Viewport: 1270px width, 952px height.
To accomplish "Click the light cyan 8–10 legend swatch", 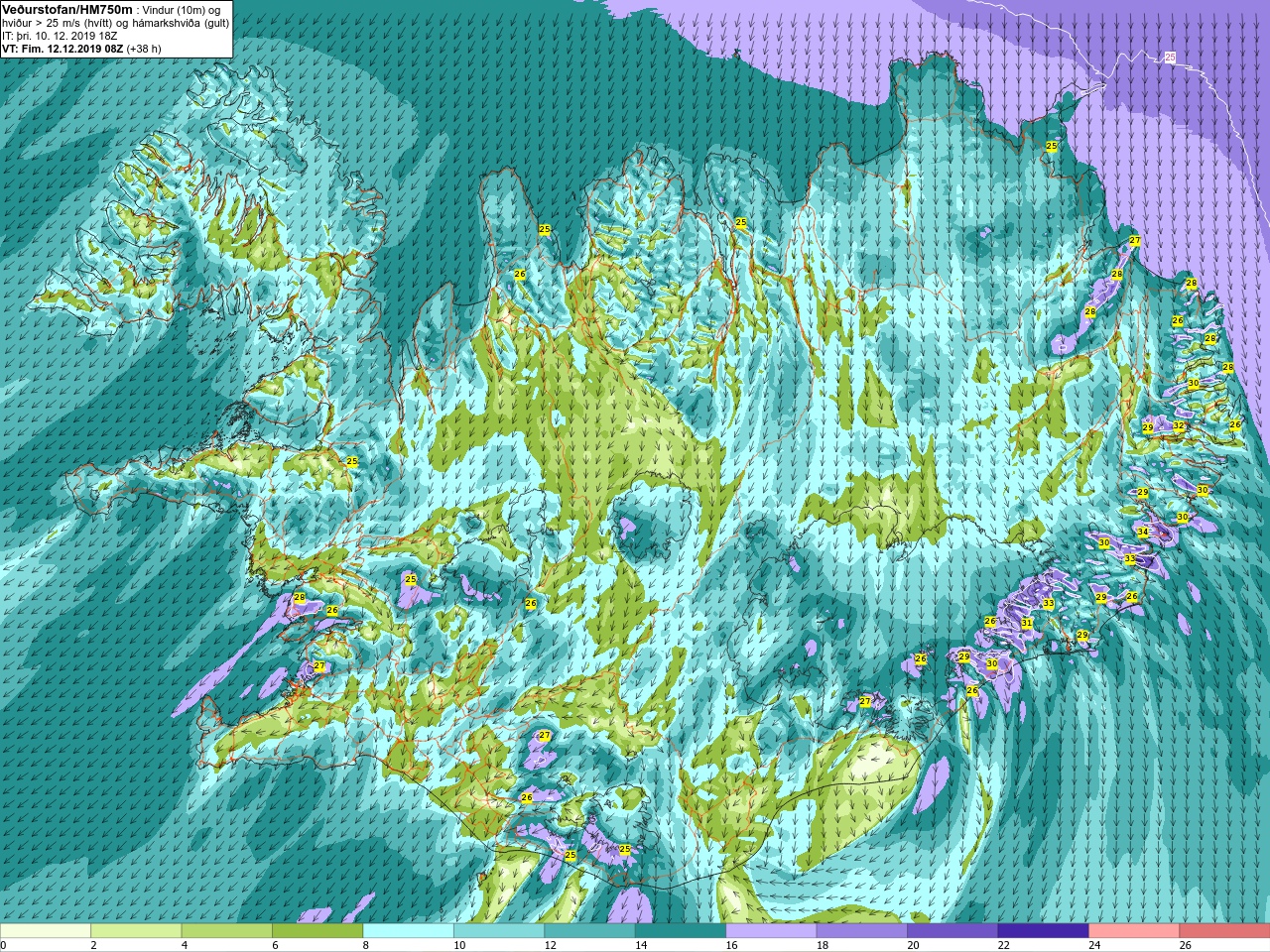I will point(409,931).
